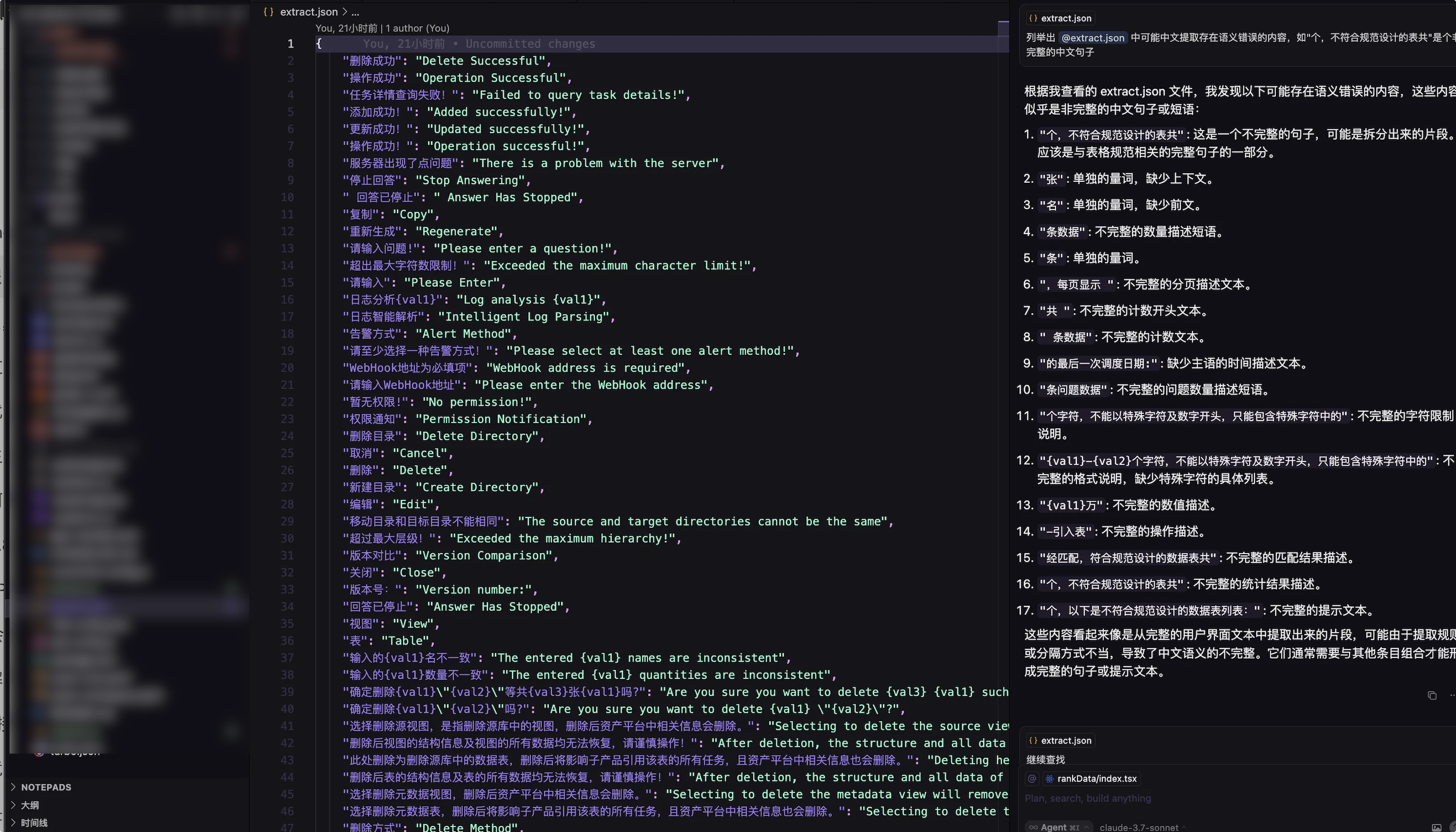Click the @extract.json mention in the prompt
The image size is (1456, 832).
tap(1093, 38)
